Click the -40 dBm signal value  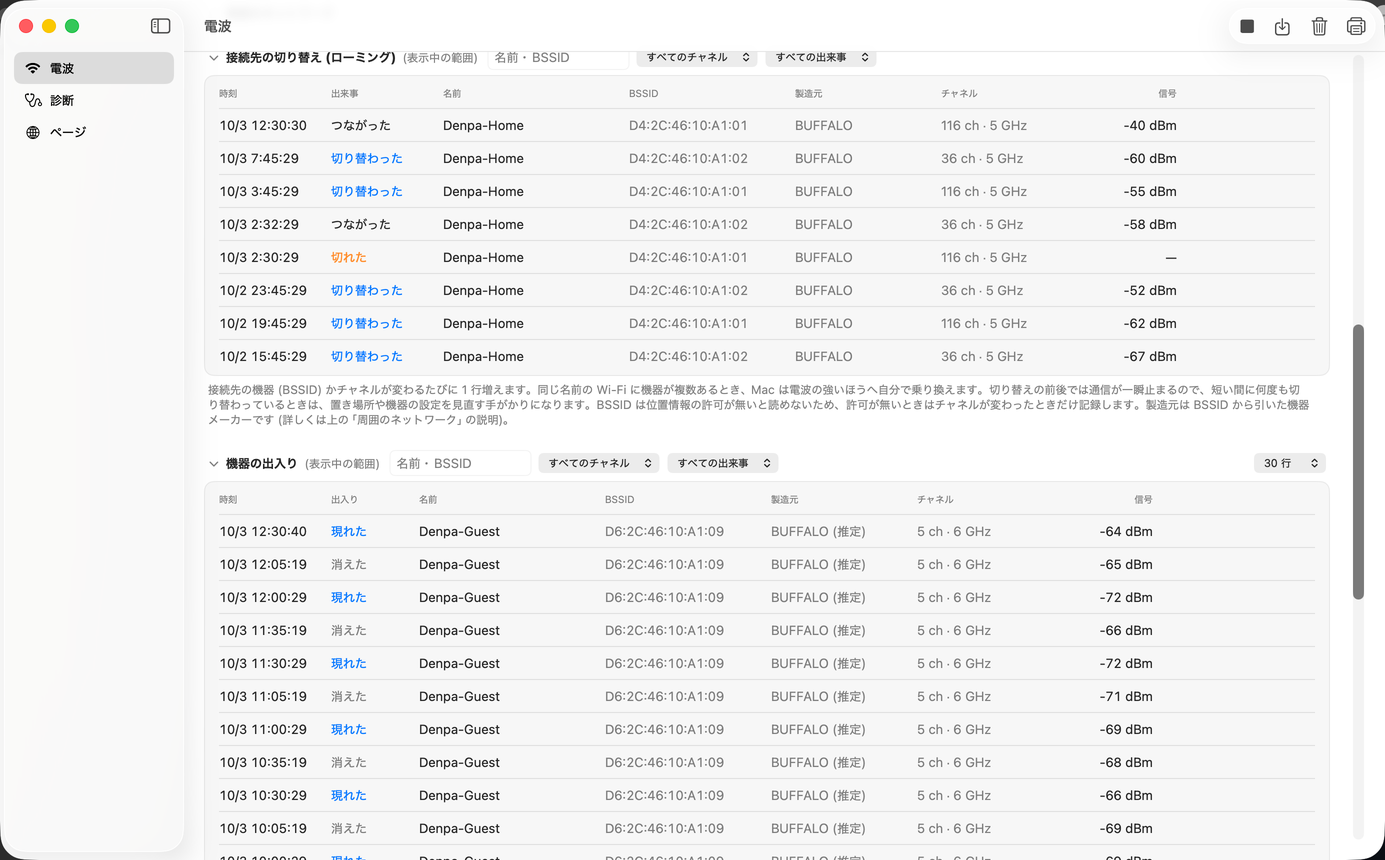tap(1150, 125)
